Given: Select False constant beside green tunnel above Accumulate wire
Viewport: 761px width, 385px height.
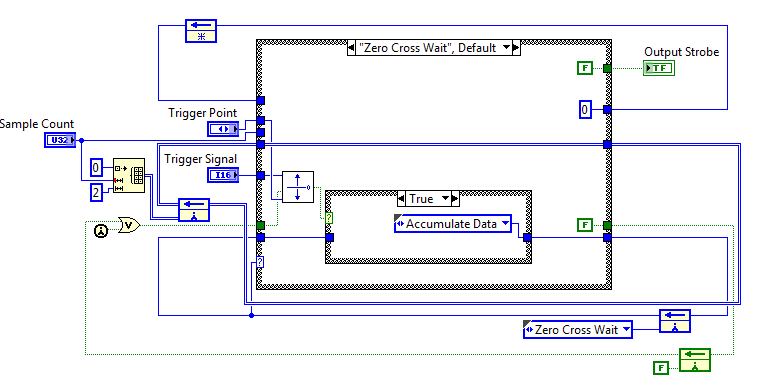Looking at the screenshot, I should click(x=585, y=225).
